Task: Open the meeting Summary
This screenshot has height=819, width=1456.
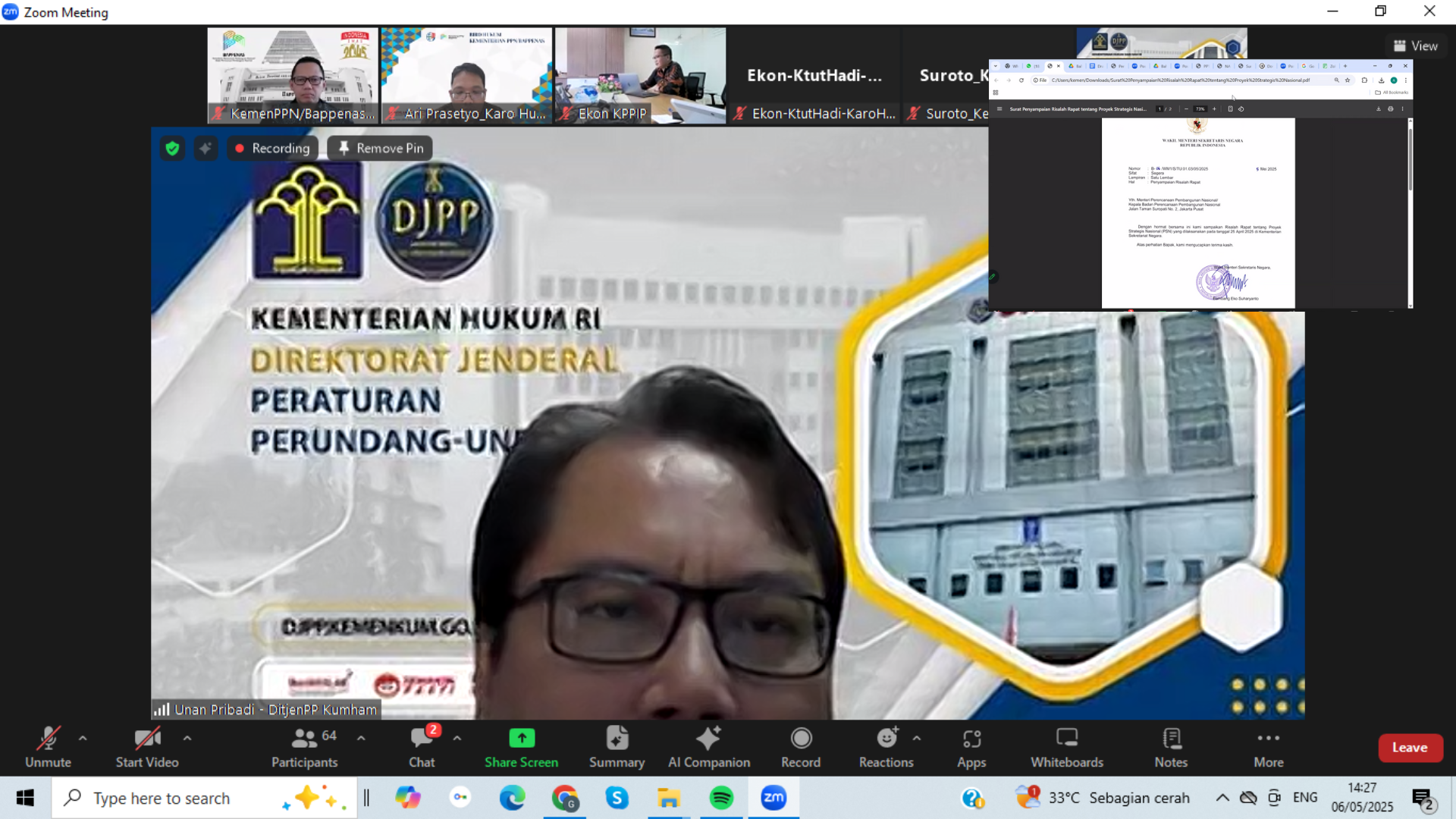Action: point(617,747)
